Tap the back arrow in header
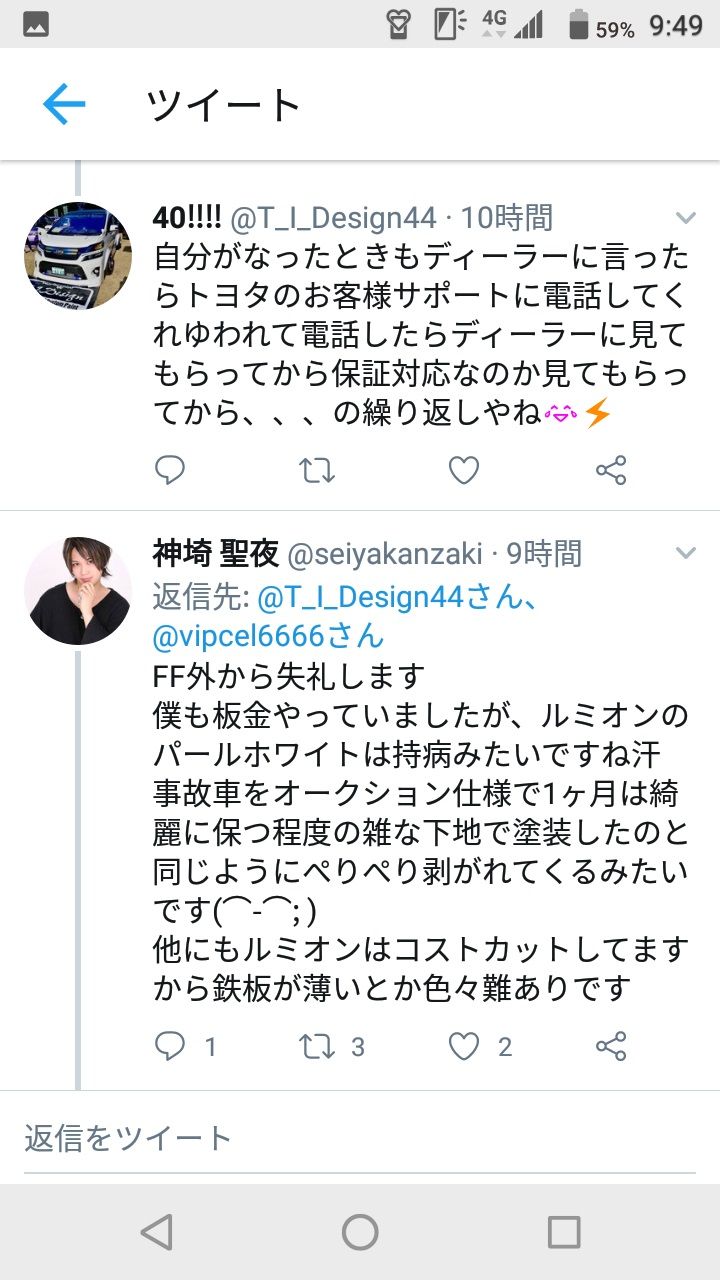The height and width of the screenshot is (1280, 720). coord(64,104)
